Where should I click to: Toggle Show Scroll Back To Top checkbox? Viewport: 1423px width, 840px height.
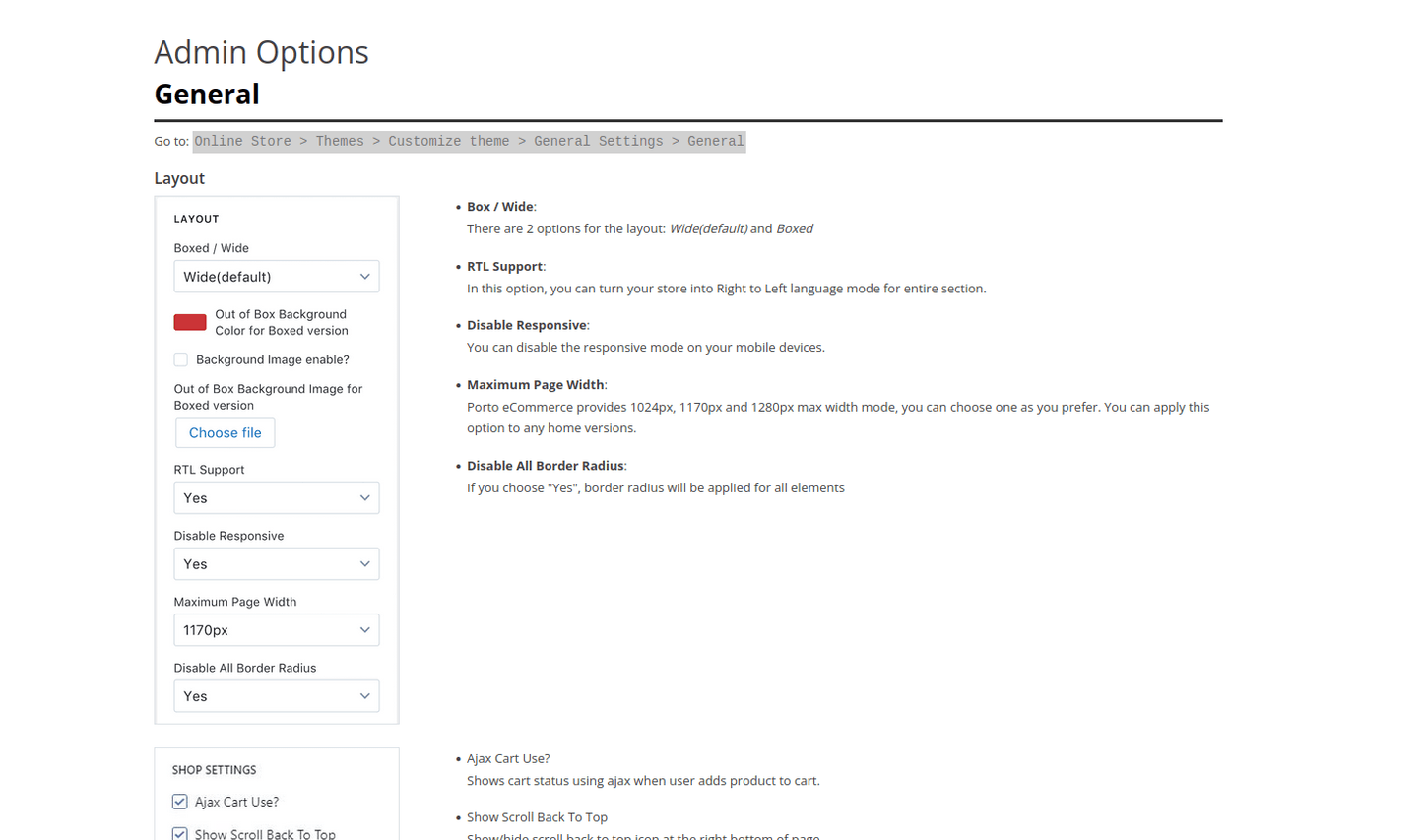[x=180, y=833]
